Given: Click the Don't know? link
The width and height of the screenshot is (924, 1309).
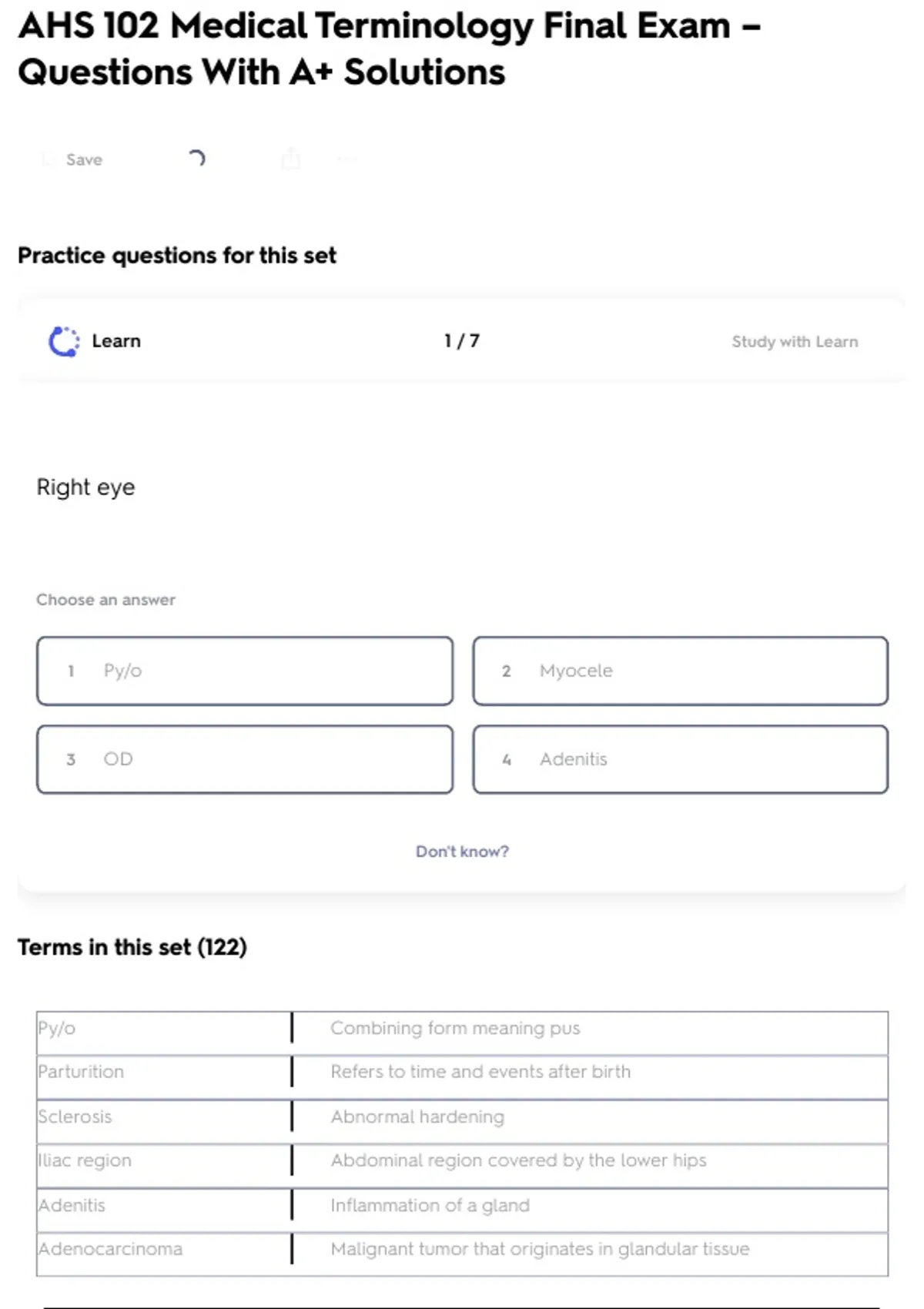Looking at the screenshot, I should [x=462, y=852].
